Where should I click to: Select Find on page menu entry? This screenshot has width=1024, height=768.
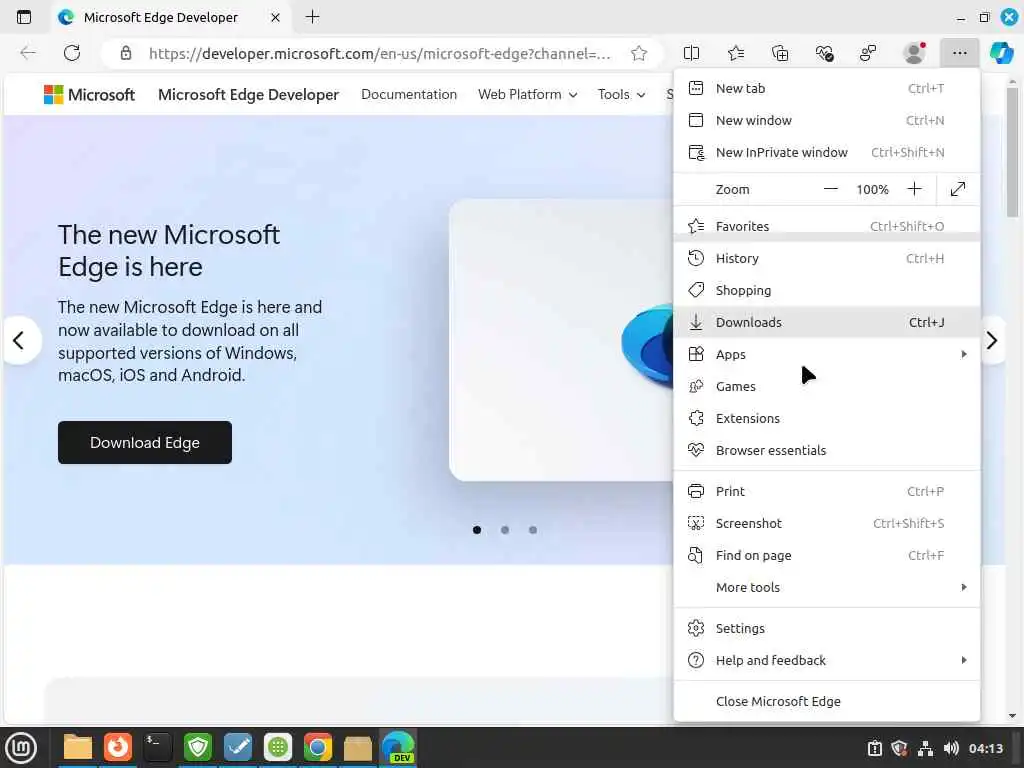pos(826,555)
